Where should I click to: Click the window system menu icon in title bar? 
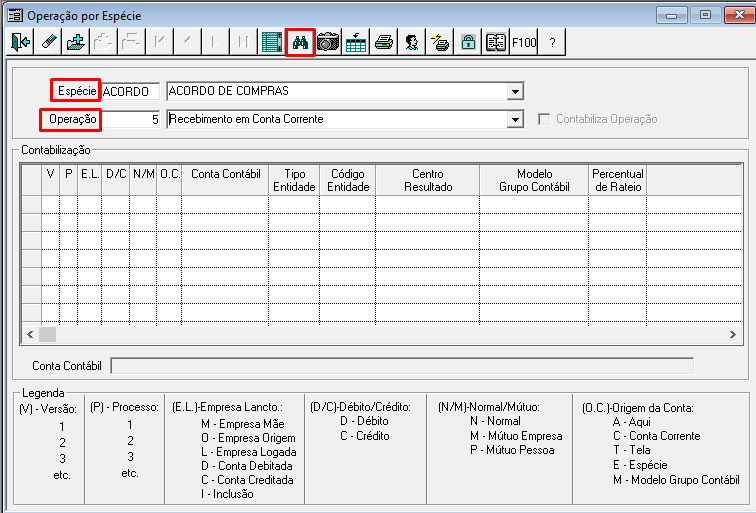pos(15,15)
